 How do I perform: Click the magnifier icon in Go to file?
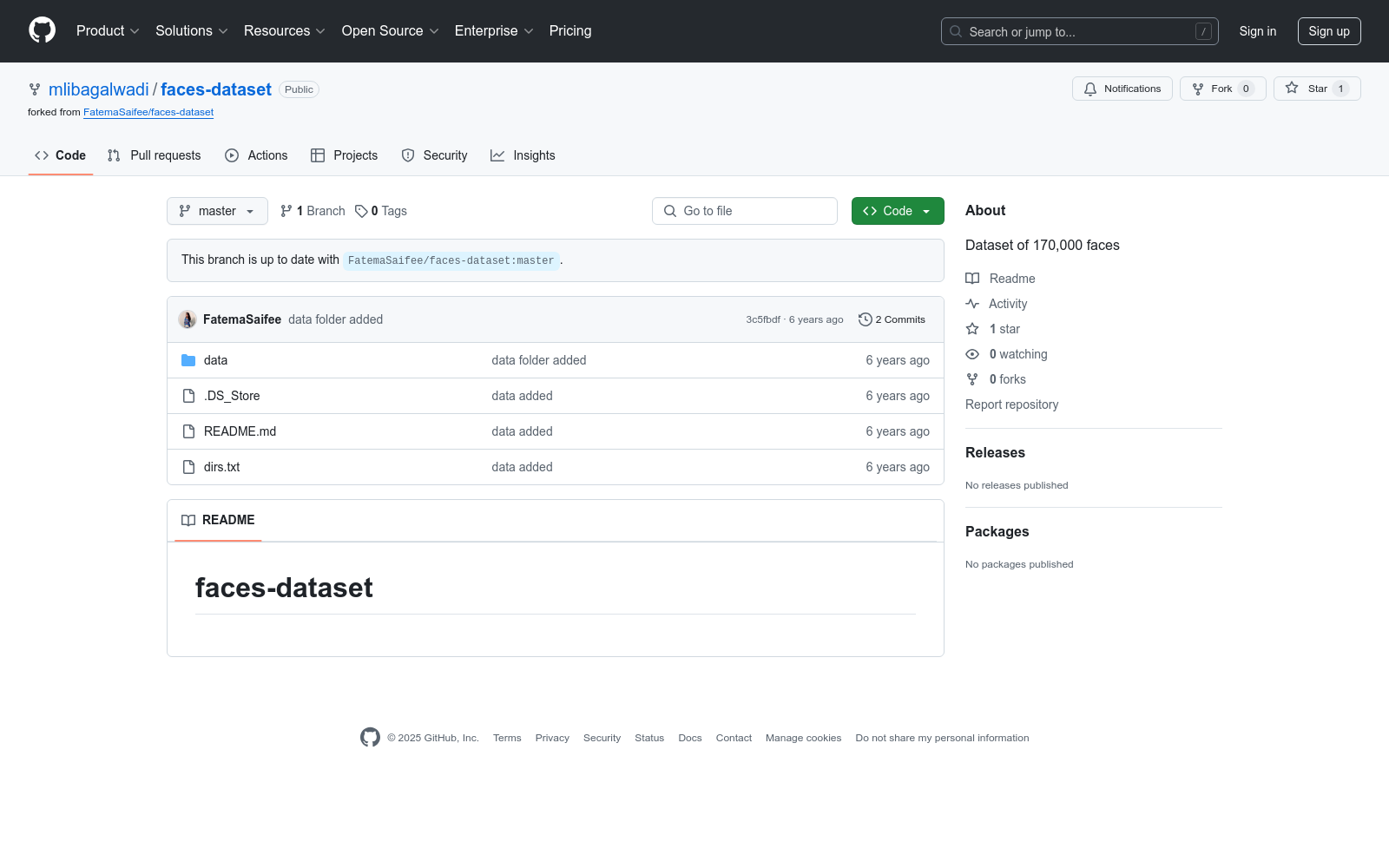[x=670, y=211]
